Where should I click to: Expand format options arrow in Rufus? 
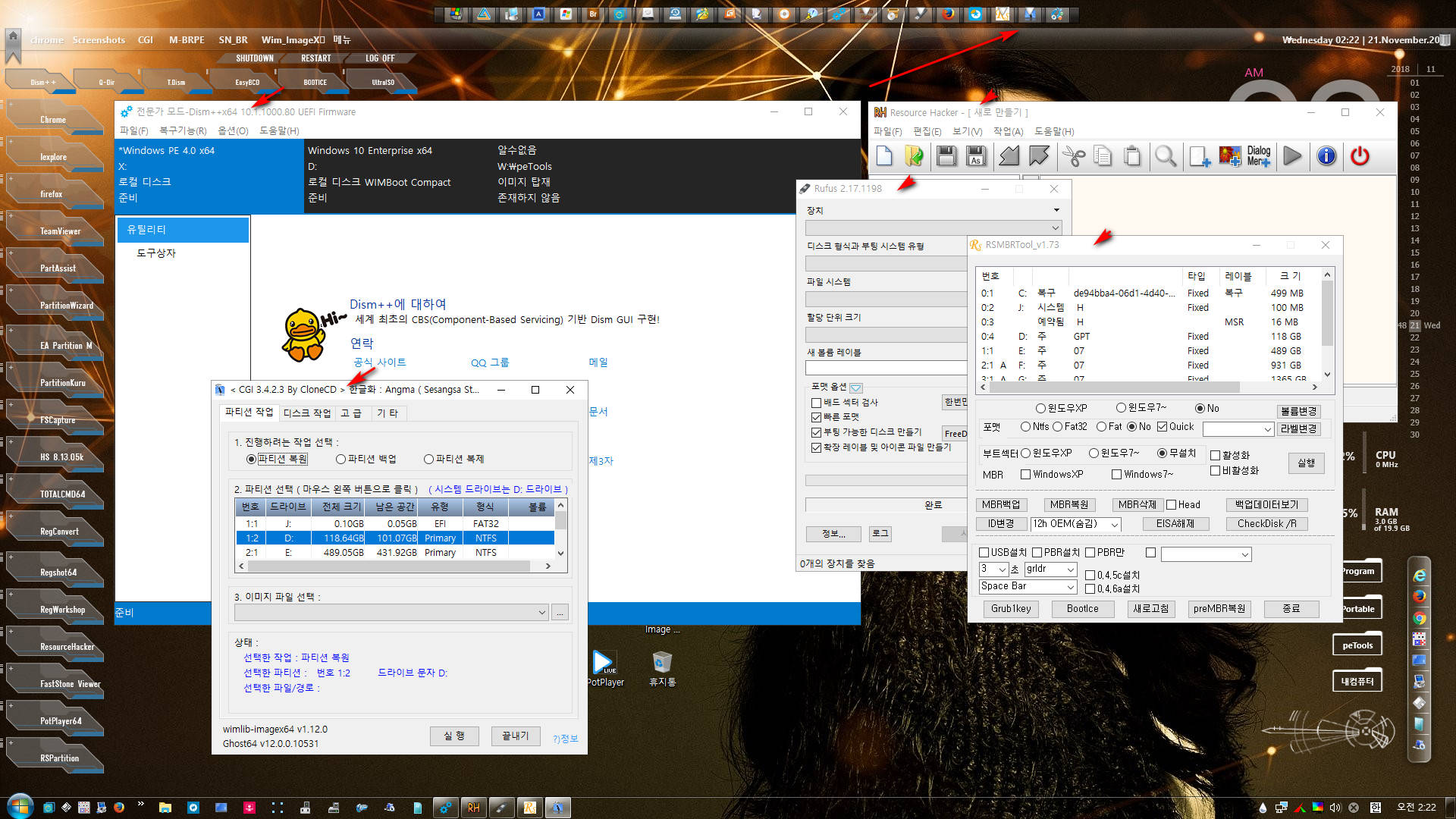pyautogui.click(x=855, y=388)
